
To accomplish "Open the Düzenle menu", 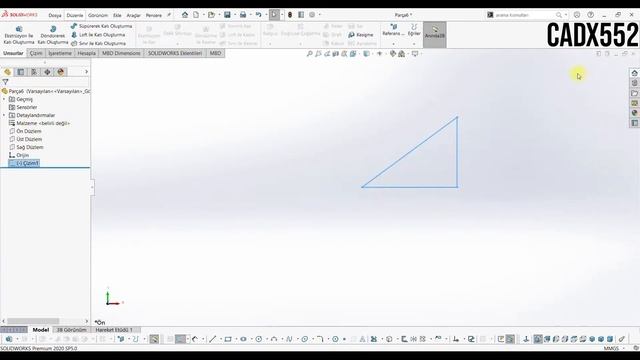I will 75,15.
